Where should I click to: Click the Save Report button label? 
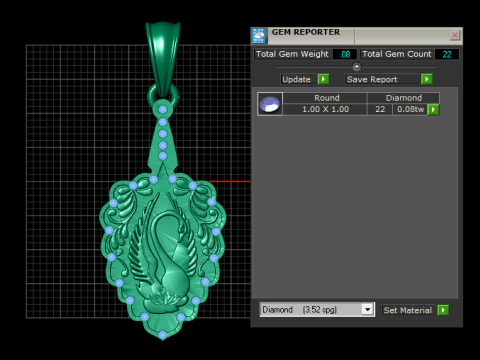(372, 79)
